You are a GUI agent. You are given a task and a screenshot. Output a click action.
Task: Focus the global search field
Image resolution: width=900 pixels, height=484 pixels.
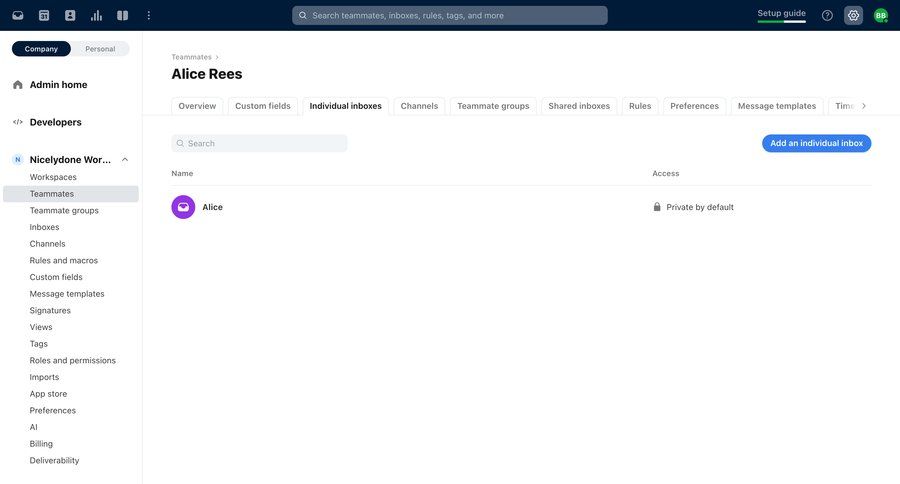tap(449, 16)
